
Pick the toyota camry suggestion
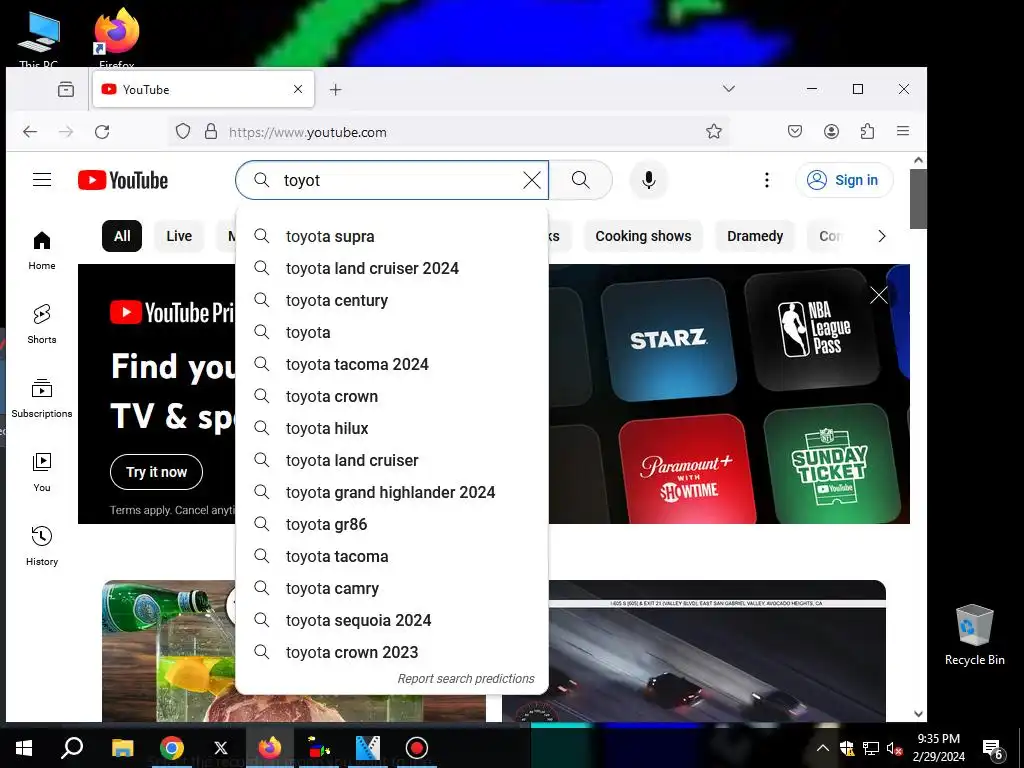pyautogui.click(x=392, y=588)
